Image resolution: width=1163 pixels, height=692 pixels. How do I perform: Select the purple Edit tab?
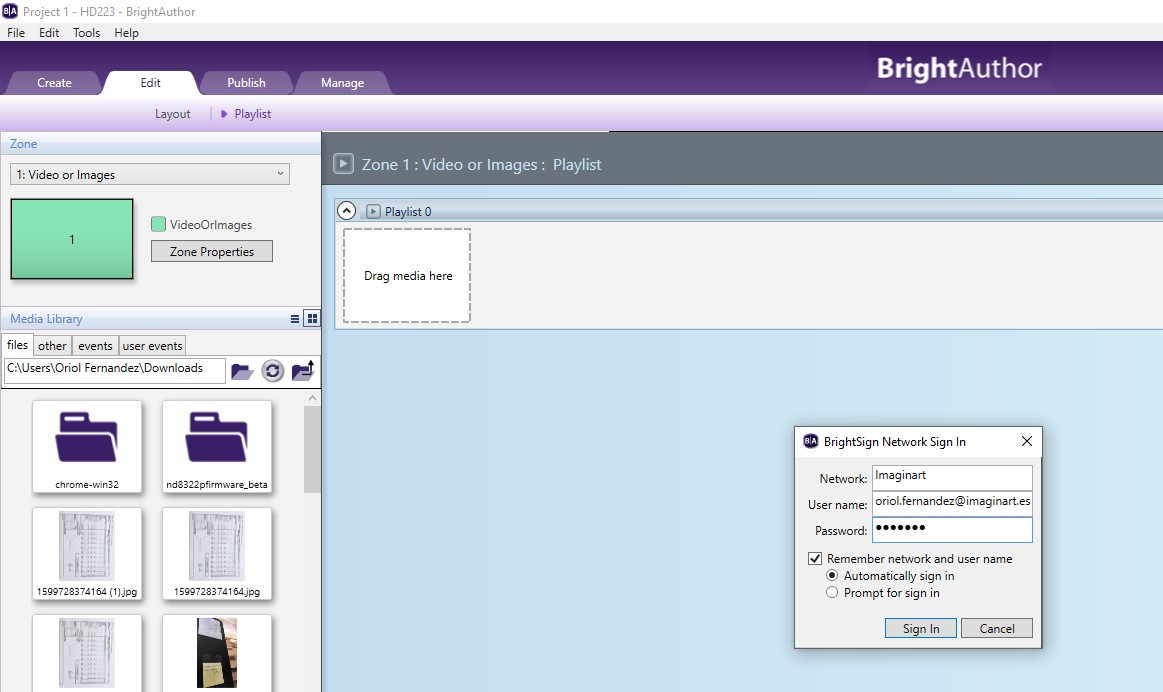(151, 83)
